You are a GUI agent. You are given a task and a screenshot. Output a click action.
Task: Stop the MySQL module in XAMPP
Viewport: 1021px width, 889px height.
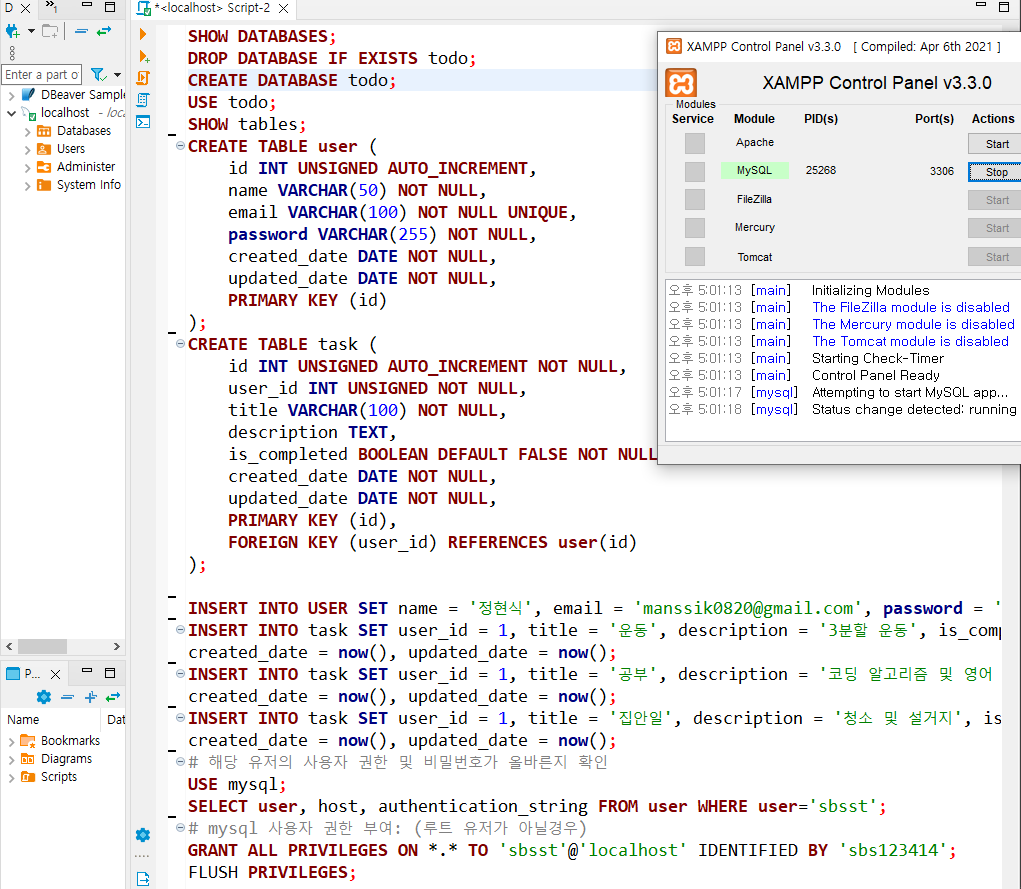996,172
